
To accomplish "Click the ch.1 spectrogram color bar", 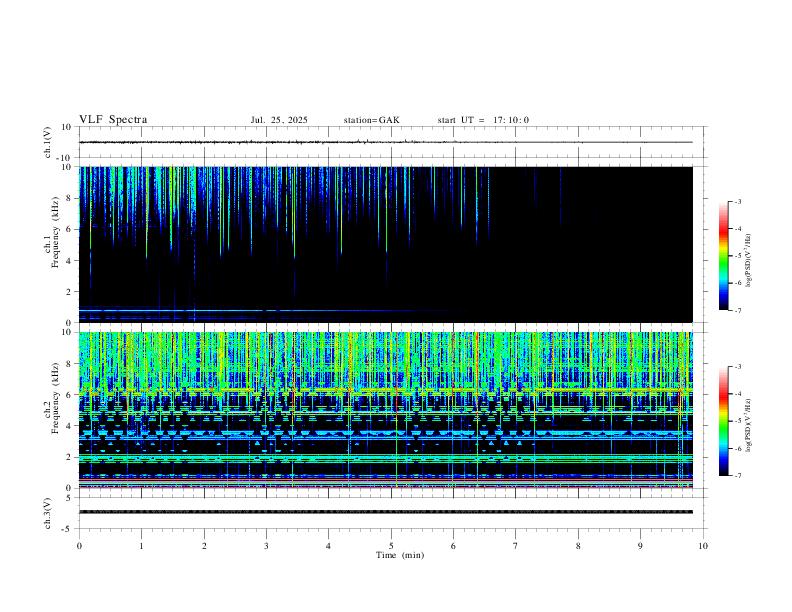I will pyautogui.click(x=723, y=256).
